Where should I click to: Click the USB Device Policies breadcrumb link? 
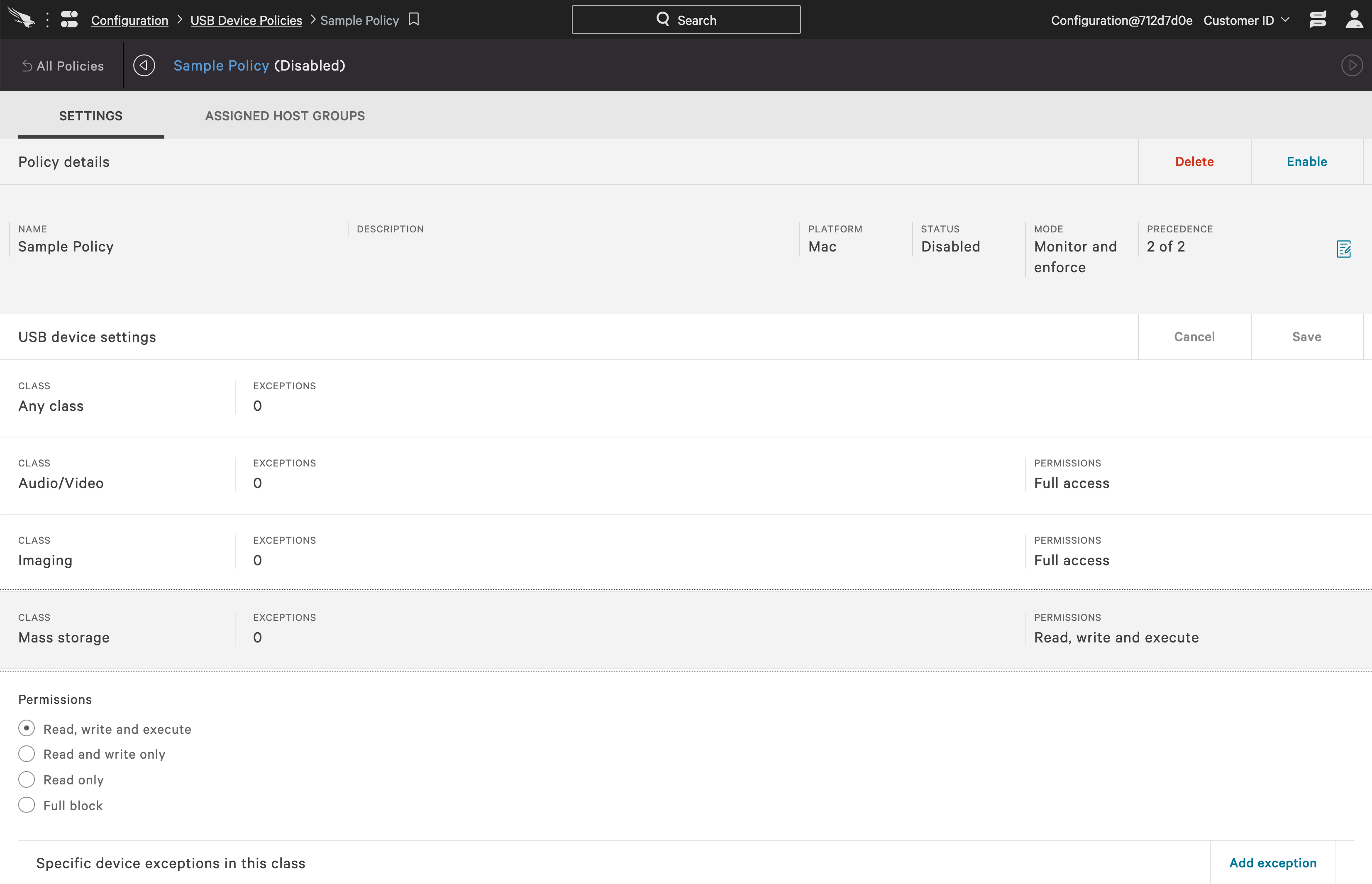[x=246, y=20]
